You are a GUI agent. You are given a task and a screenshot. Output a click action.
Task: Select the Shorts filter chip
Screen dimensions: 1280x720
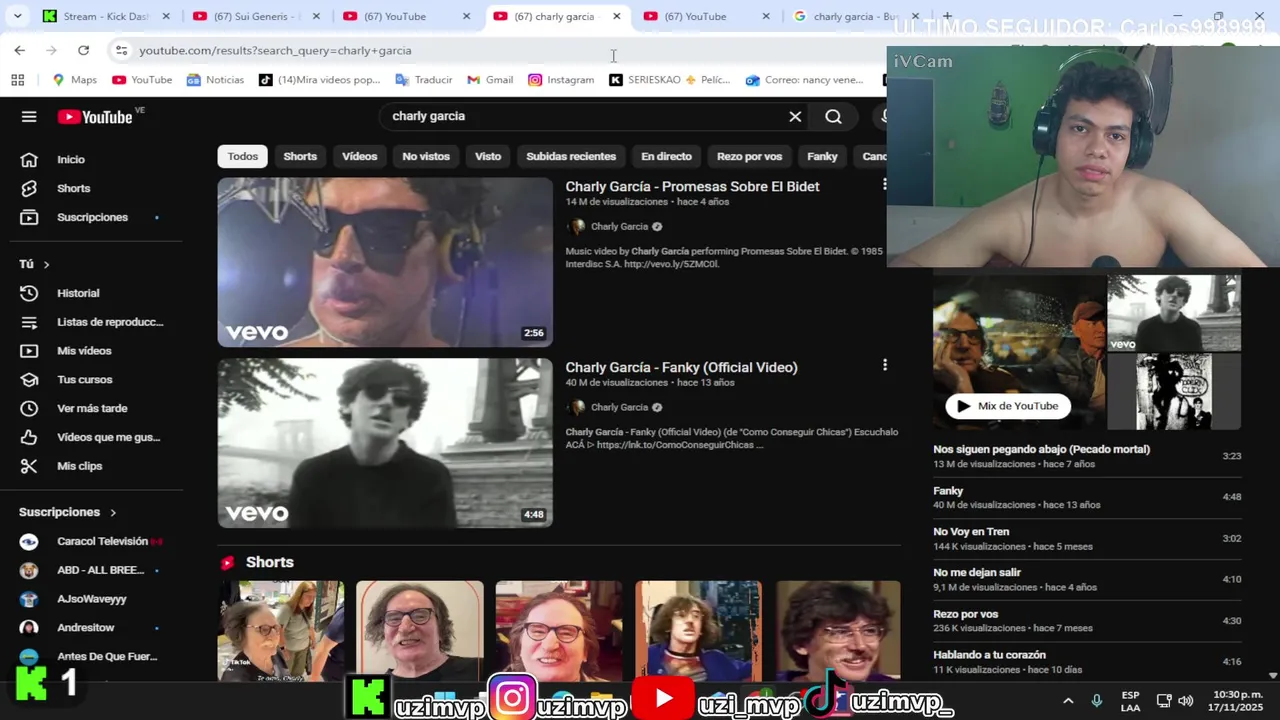tap(300, 156)
